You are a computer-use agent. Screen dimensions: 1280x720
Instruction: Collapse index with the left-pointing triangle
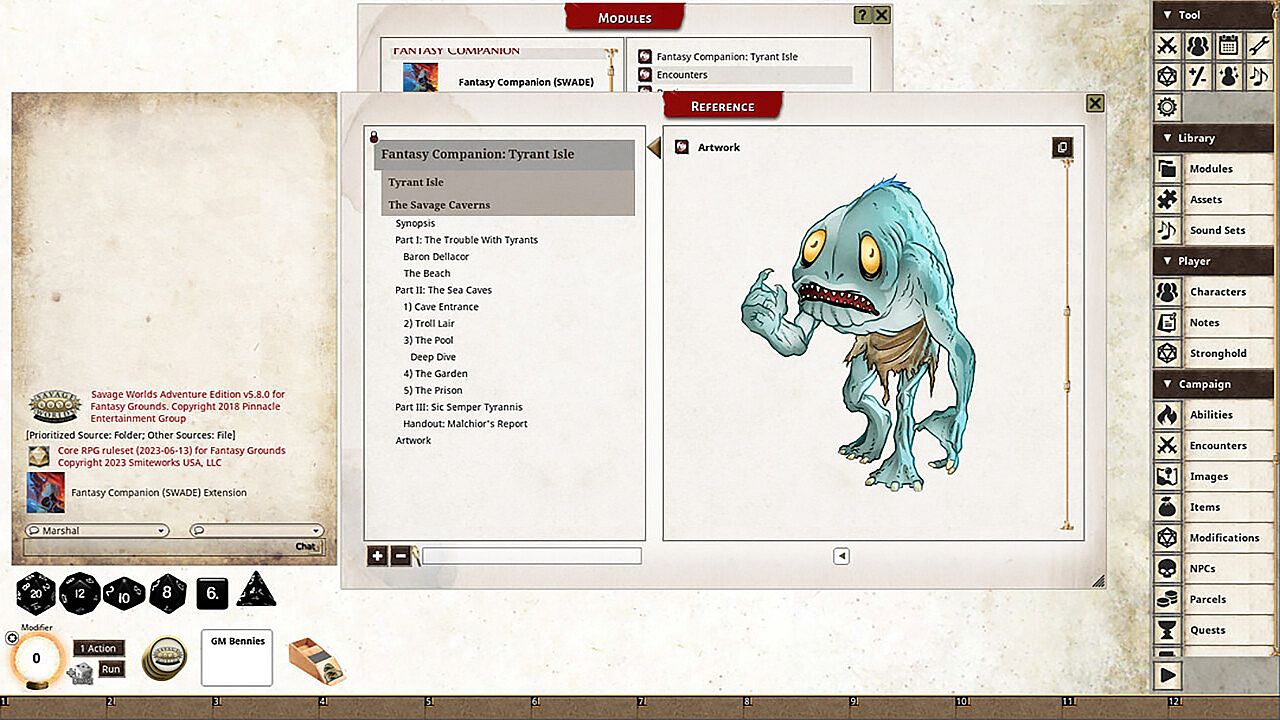tap(654, 148)
